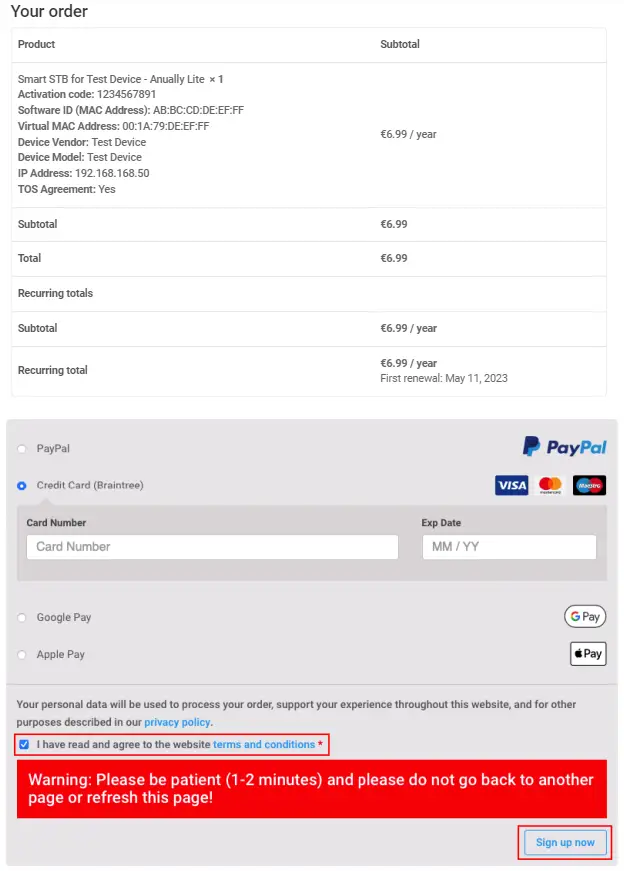Image resolution: width=624 pixels, height=871 pixels.
Task: Select Credit Card (Braintree) radio button
Action: [x=22, y=485]
